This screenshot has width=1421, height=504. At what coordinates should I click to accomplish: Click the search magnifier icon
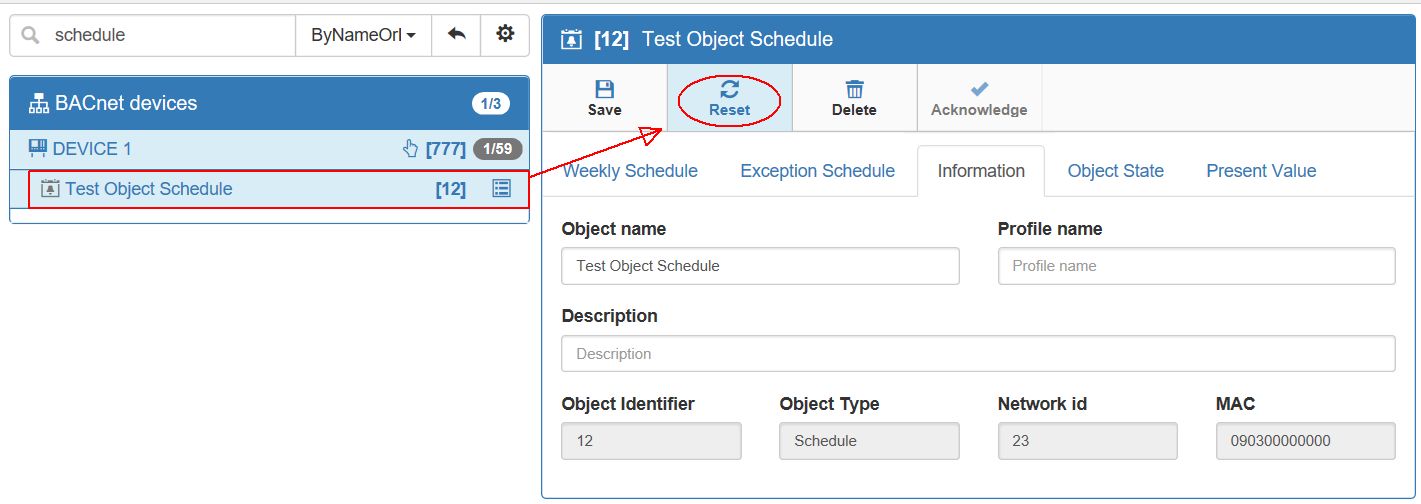click(31, 35)
